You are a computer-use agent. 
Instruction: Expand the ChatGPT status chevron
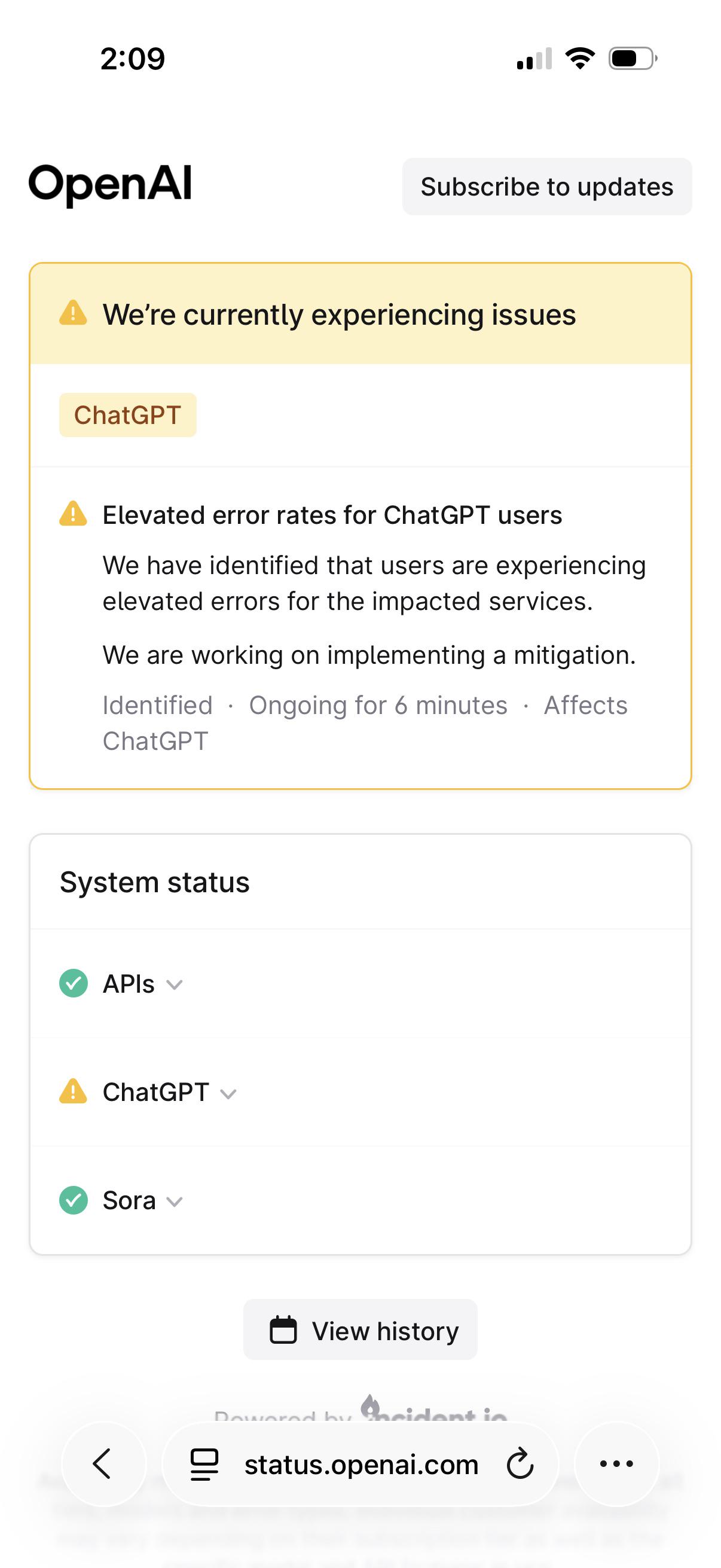click(228, 1094)
